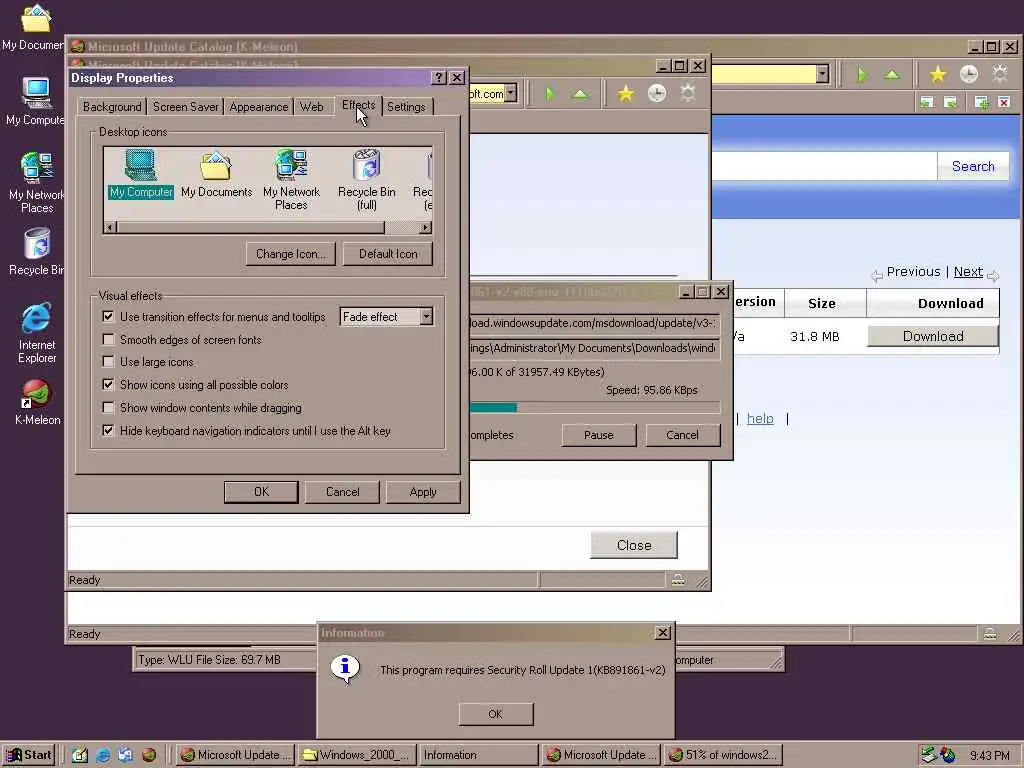Click the green Go arrow in rear K-Meleon window

click(862, 74)
